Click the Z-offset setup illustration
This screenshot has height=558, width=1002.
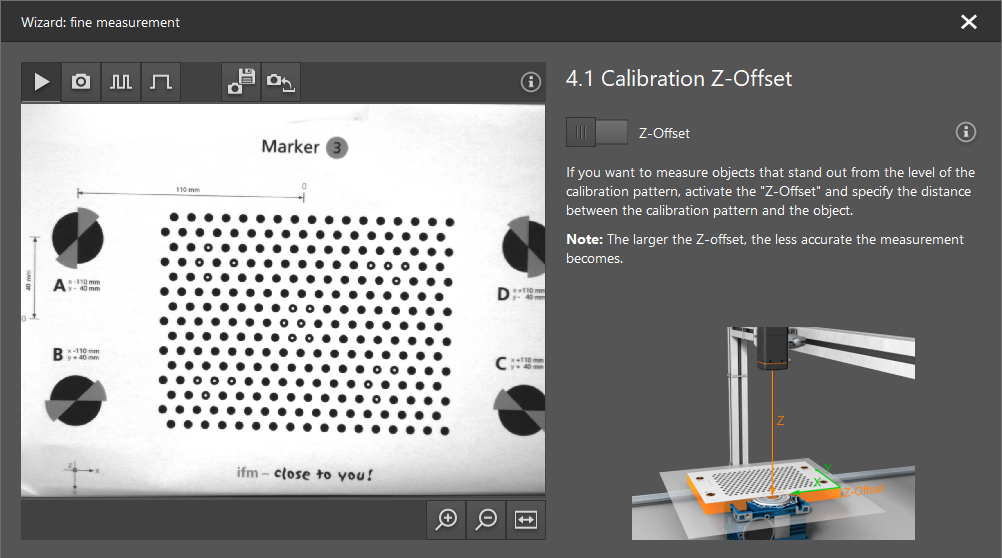coord(774,432)
